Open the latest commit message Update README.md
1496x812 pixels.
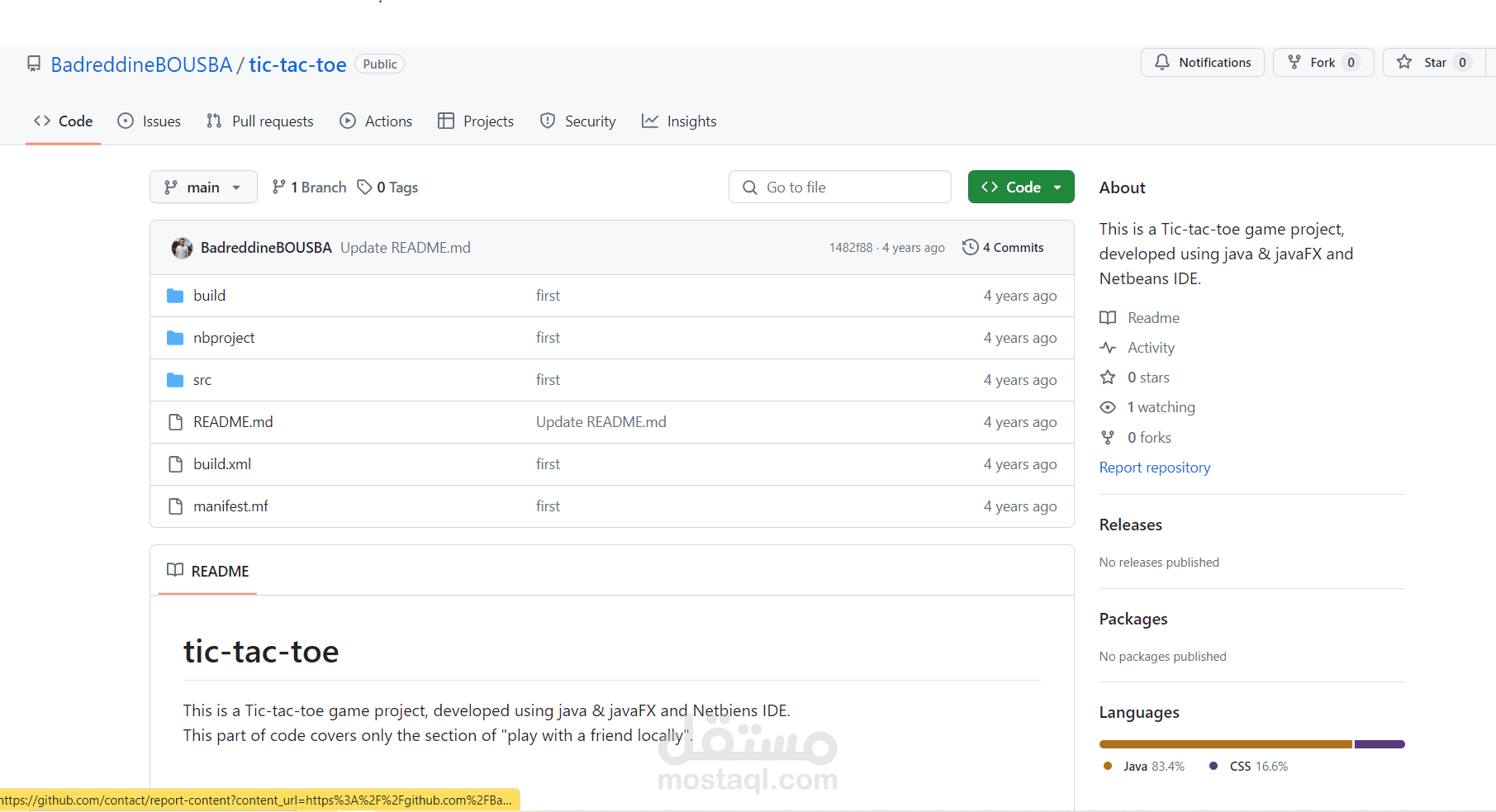406,248
